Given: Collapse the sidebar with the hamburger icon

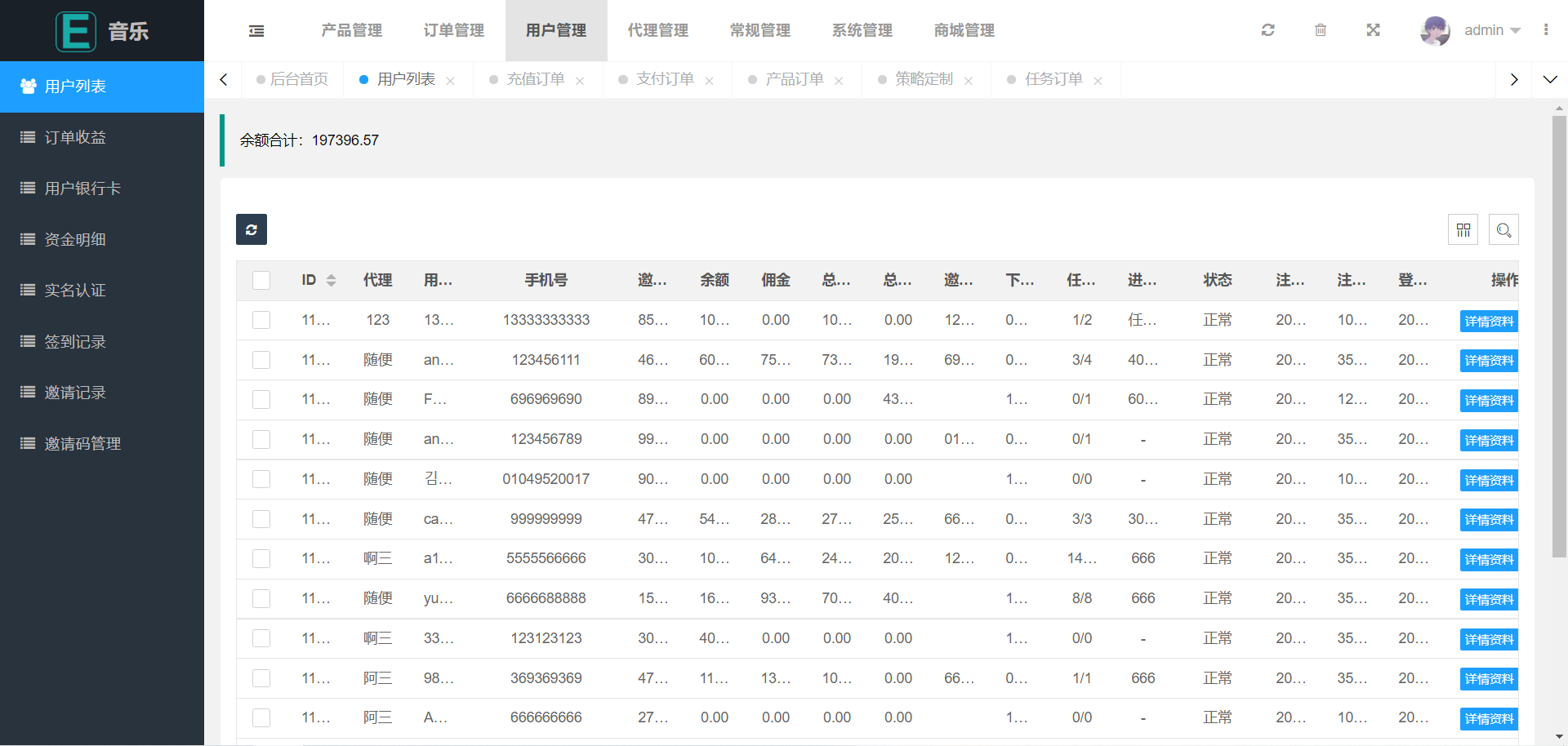Looking at the screenshot, I should click(256, 31).
